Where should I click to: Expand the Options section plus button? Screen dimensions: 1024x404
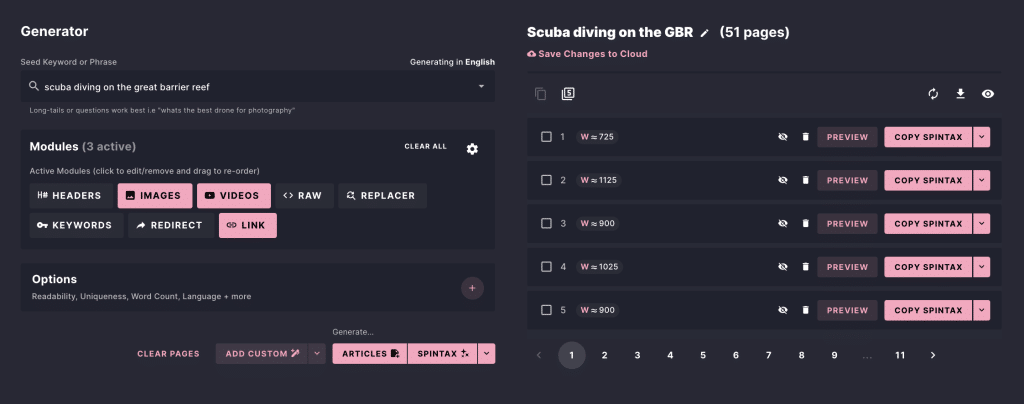(473, 288)
